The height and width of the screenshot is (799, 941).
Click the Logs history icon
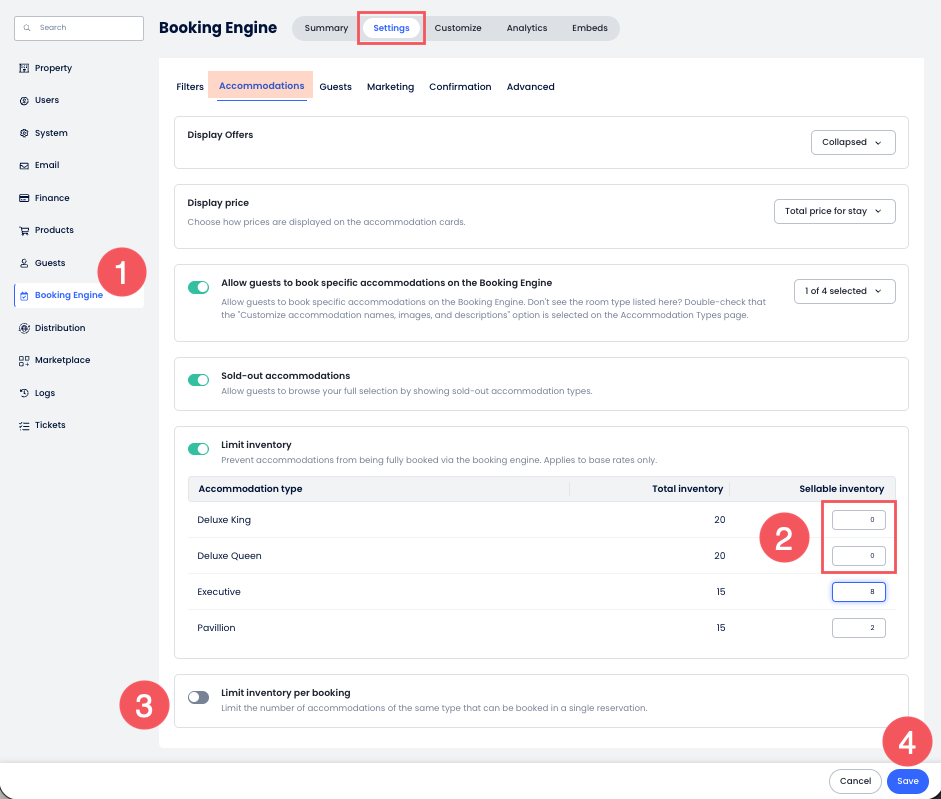[24, 393]
